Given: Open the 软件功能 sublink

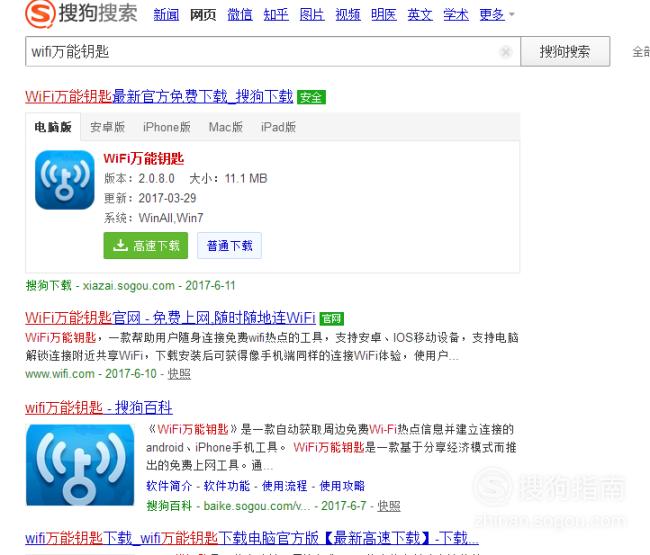Looking at the screenshot, I should pos(227,486).
